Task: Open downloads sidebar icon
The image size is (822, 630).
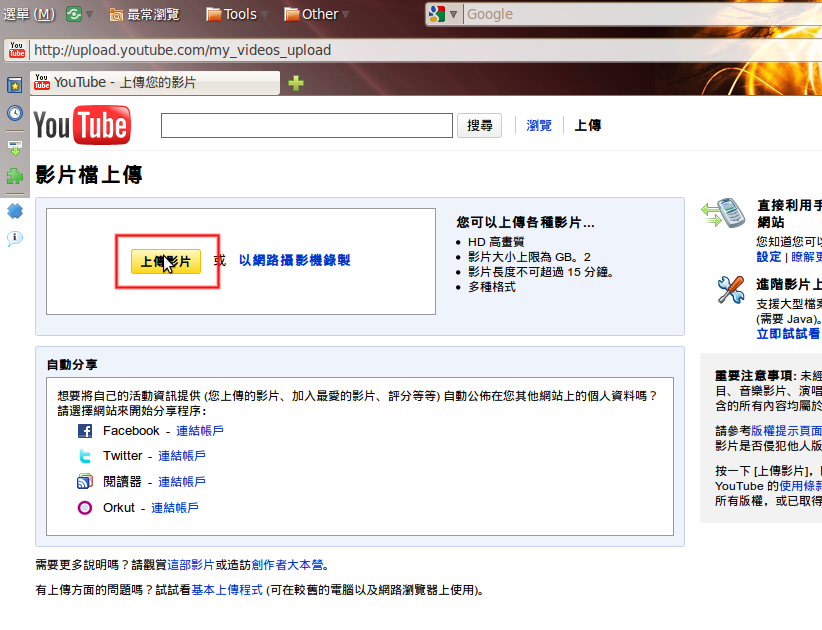Action: click(x=15, y=148)
